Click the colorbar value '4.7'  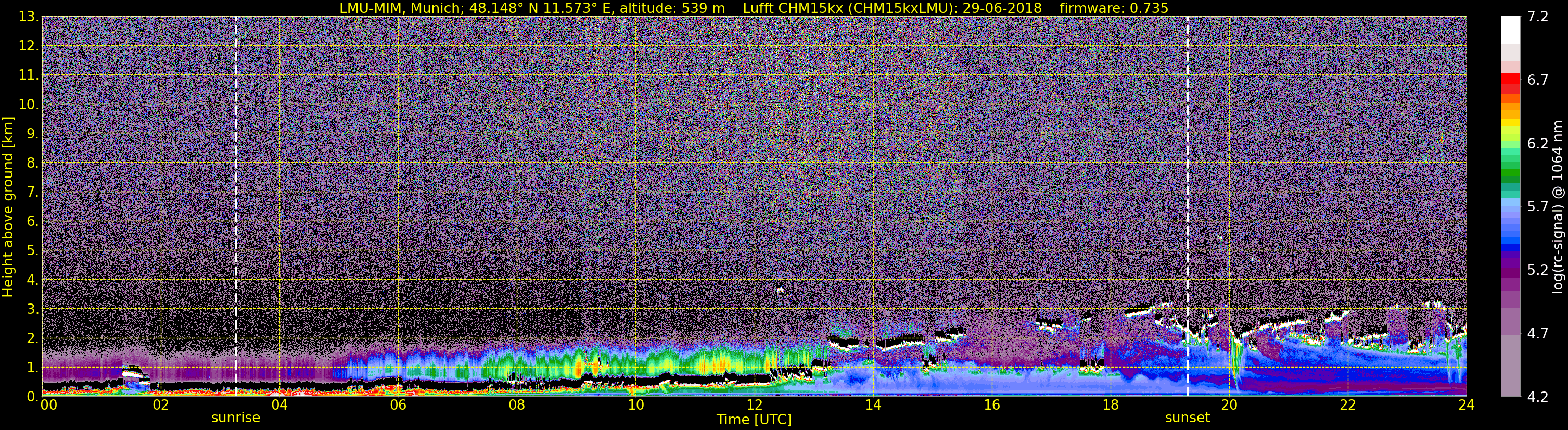[1538, 334]
